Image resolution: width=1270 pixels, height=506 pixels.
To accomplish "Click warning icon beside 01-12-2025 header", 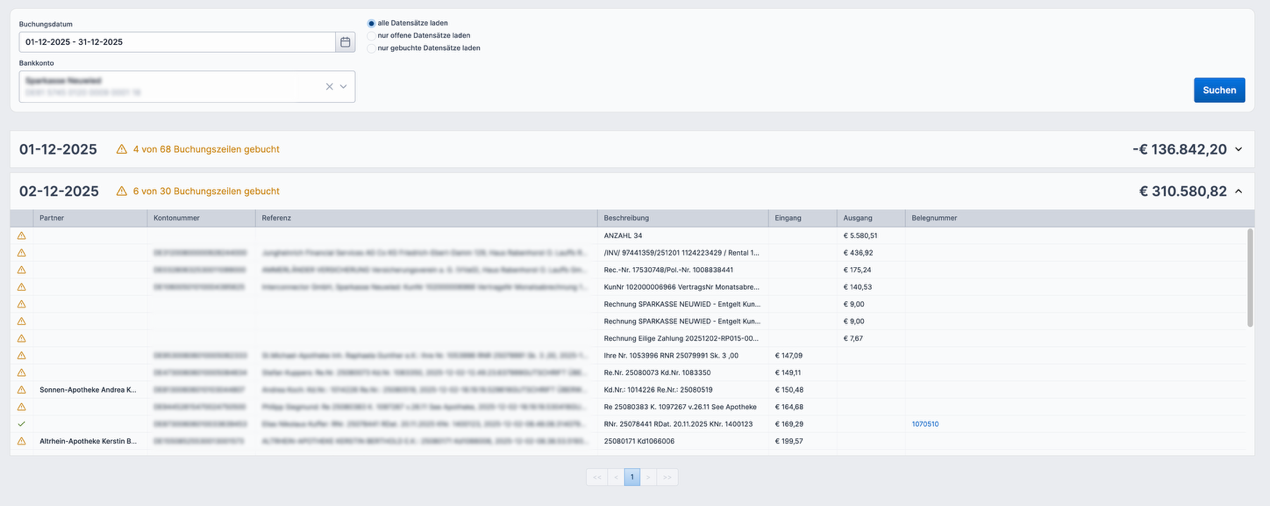I will [121, 149].
